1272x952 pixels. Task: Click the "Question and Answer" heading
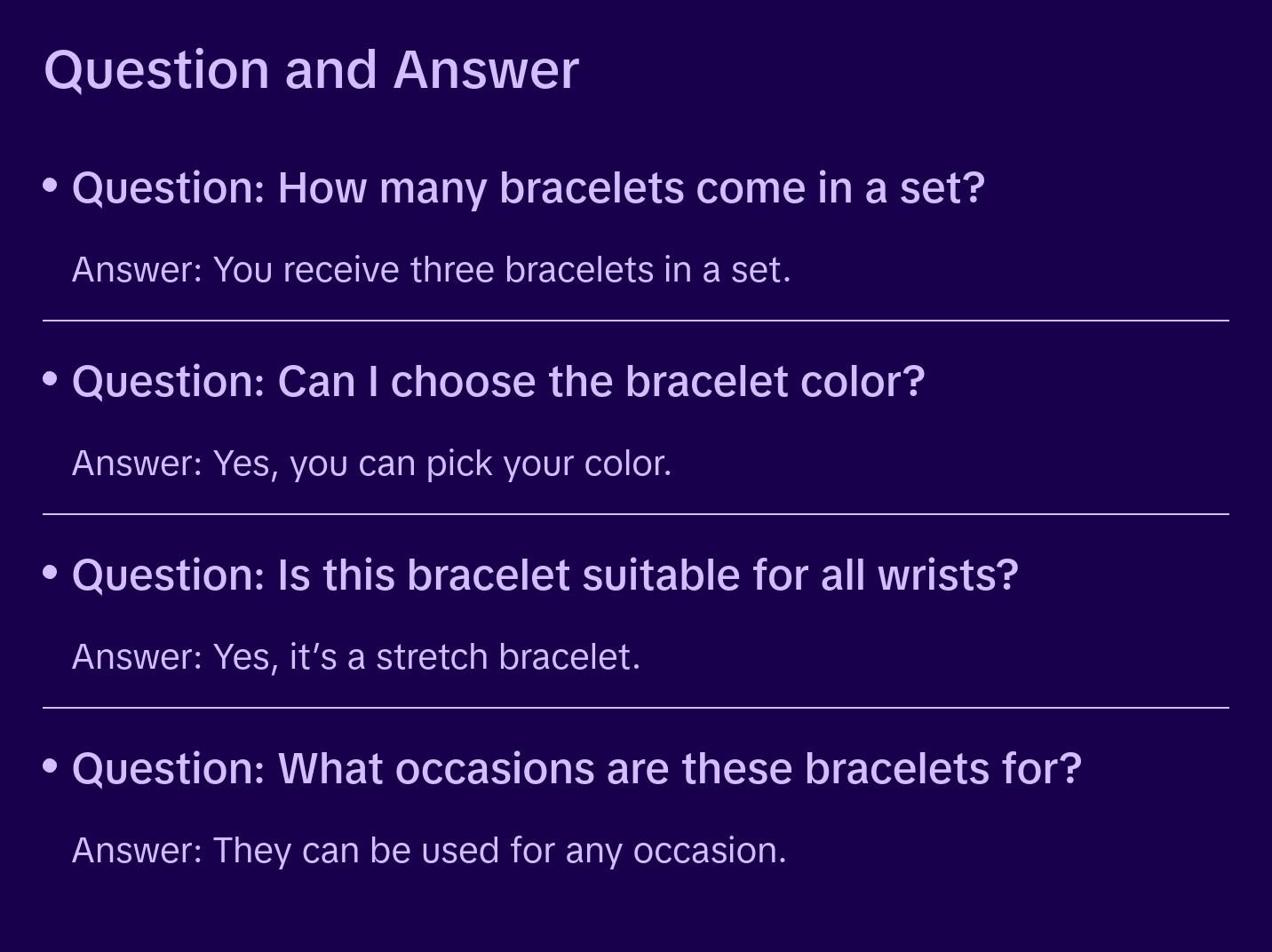click(x=311, y=69)
